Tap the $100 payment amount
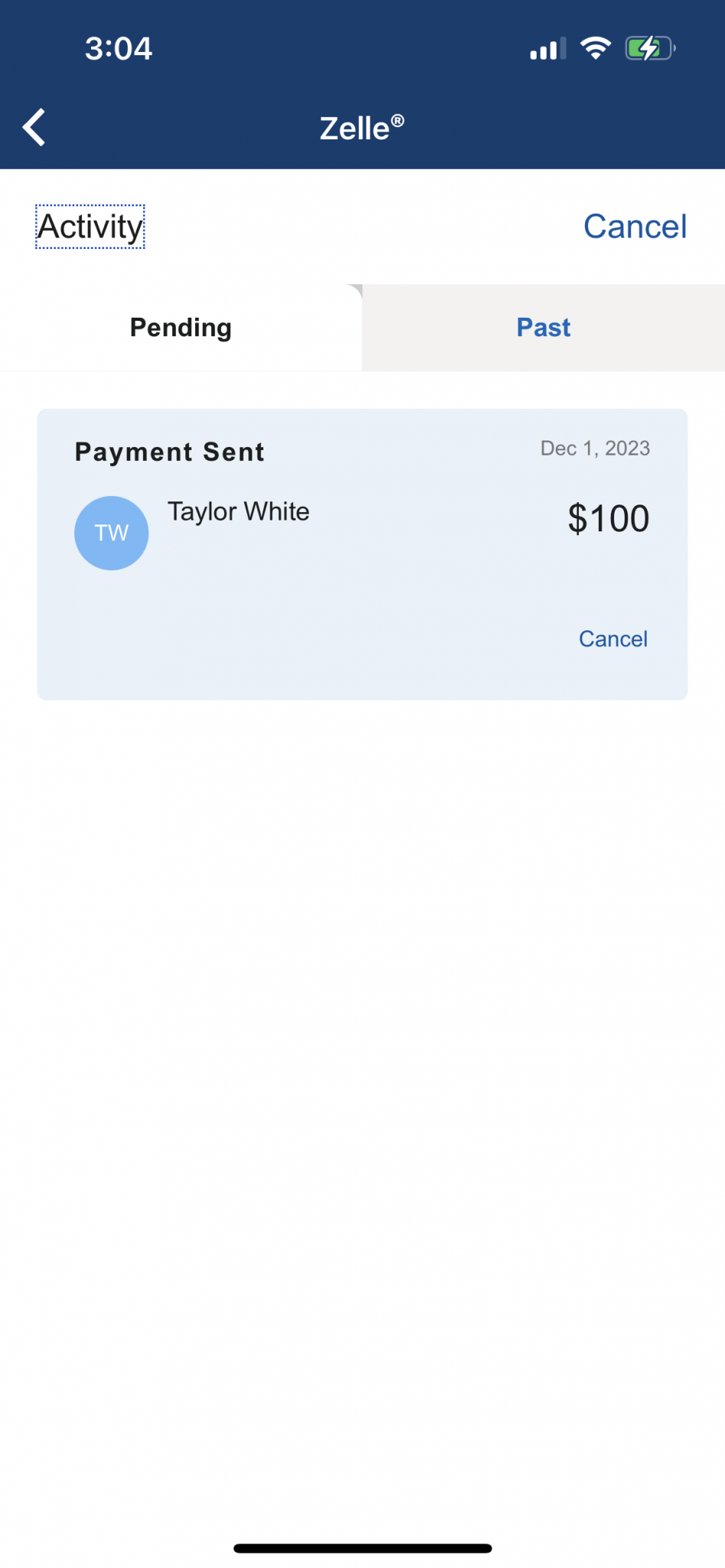 (x=609, y=519)
